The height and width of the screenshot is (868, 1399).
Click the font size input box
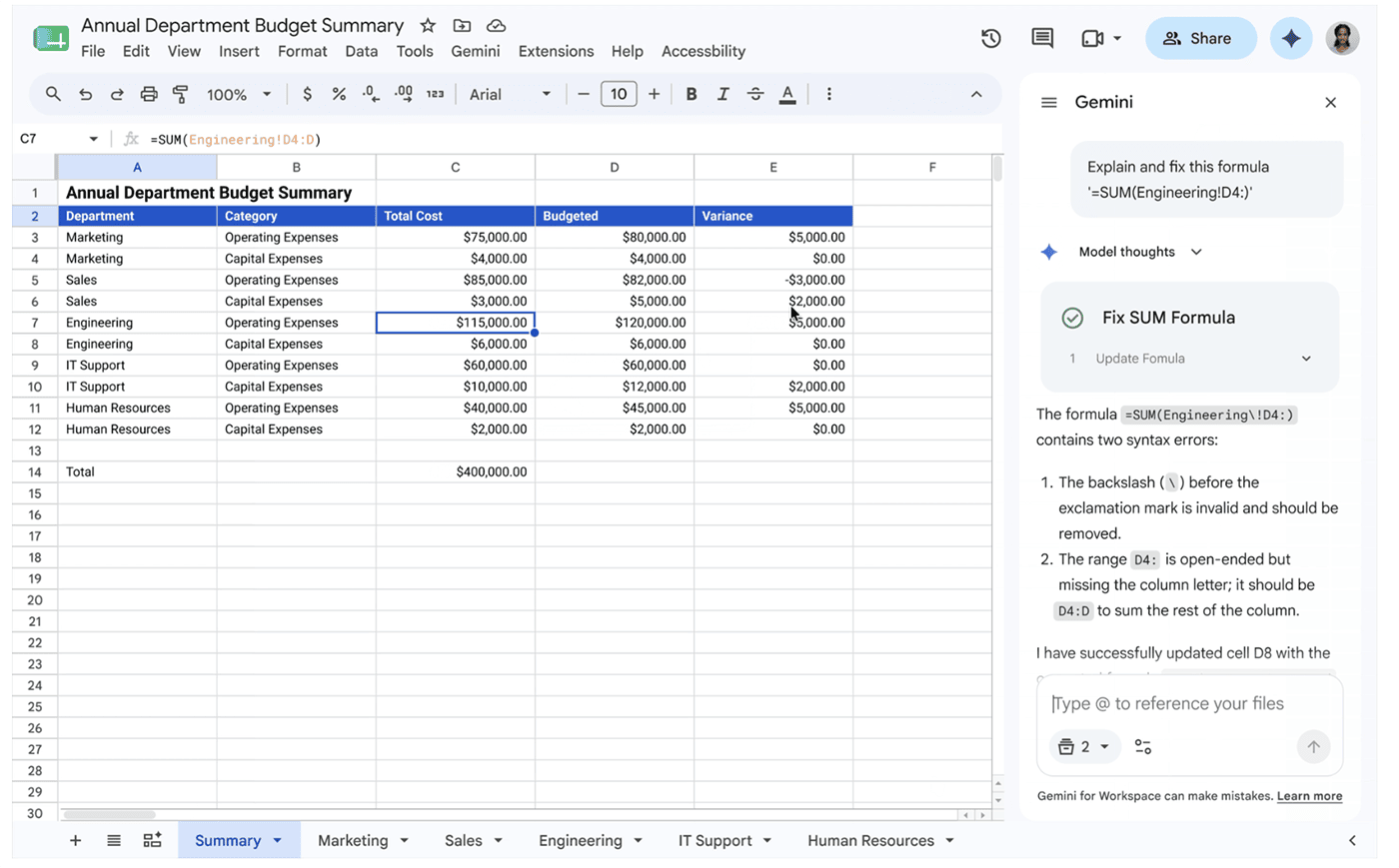click(619, 94)
